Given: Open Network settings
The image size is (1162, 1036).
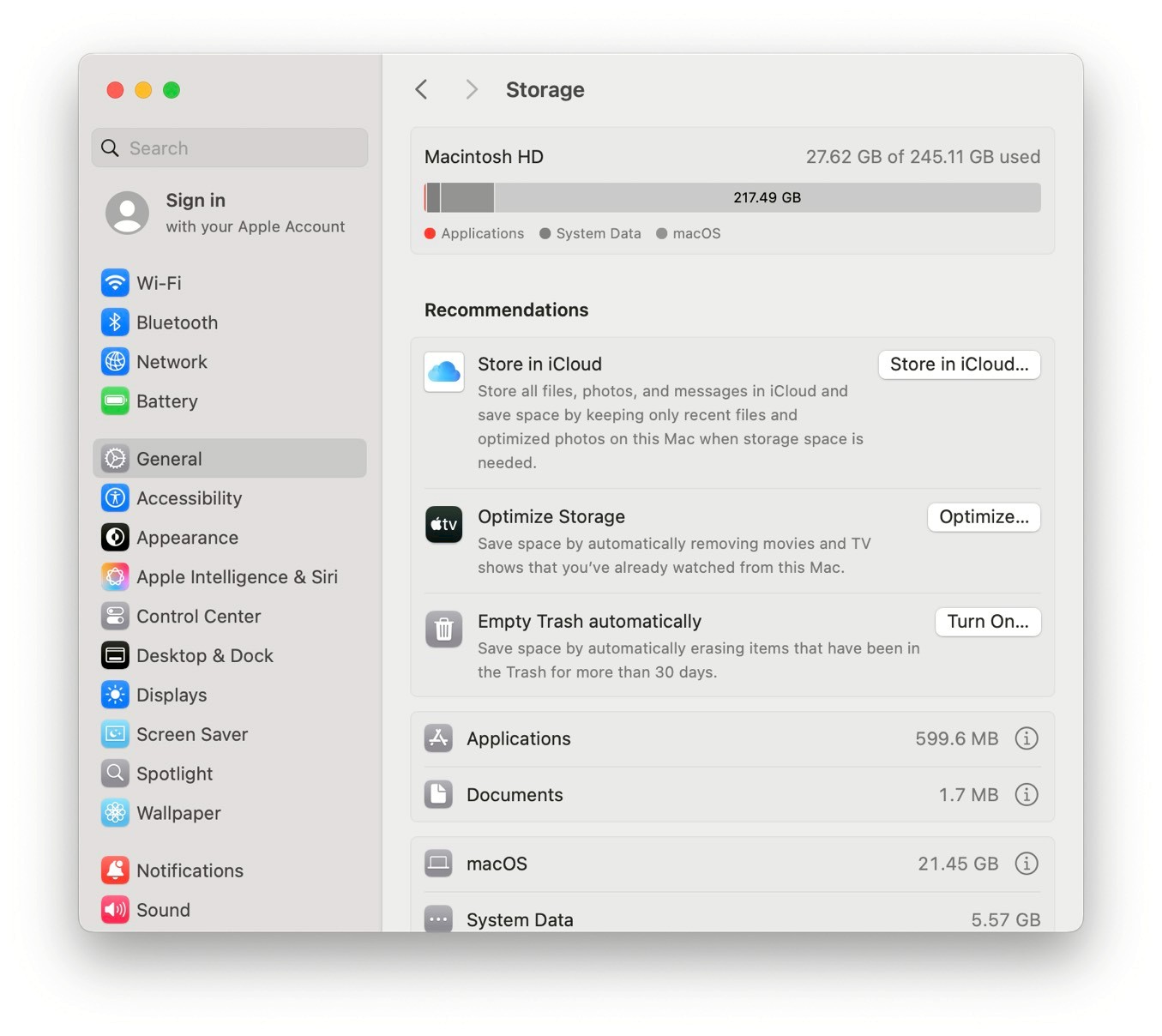Looking at the screenshot, I should (172, 362).
